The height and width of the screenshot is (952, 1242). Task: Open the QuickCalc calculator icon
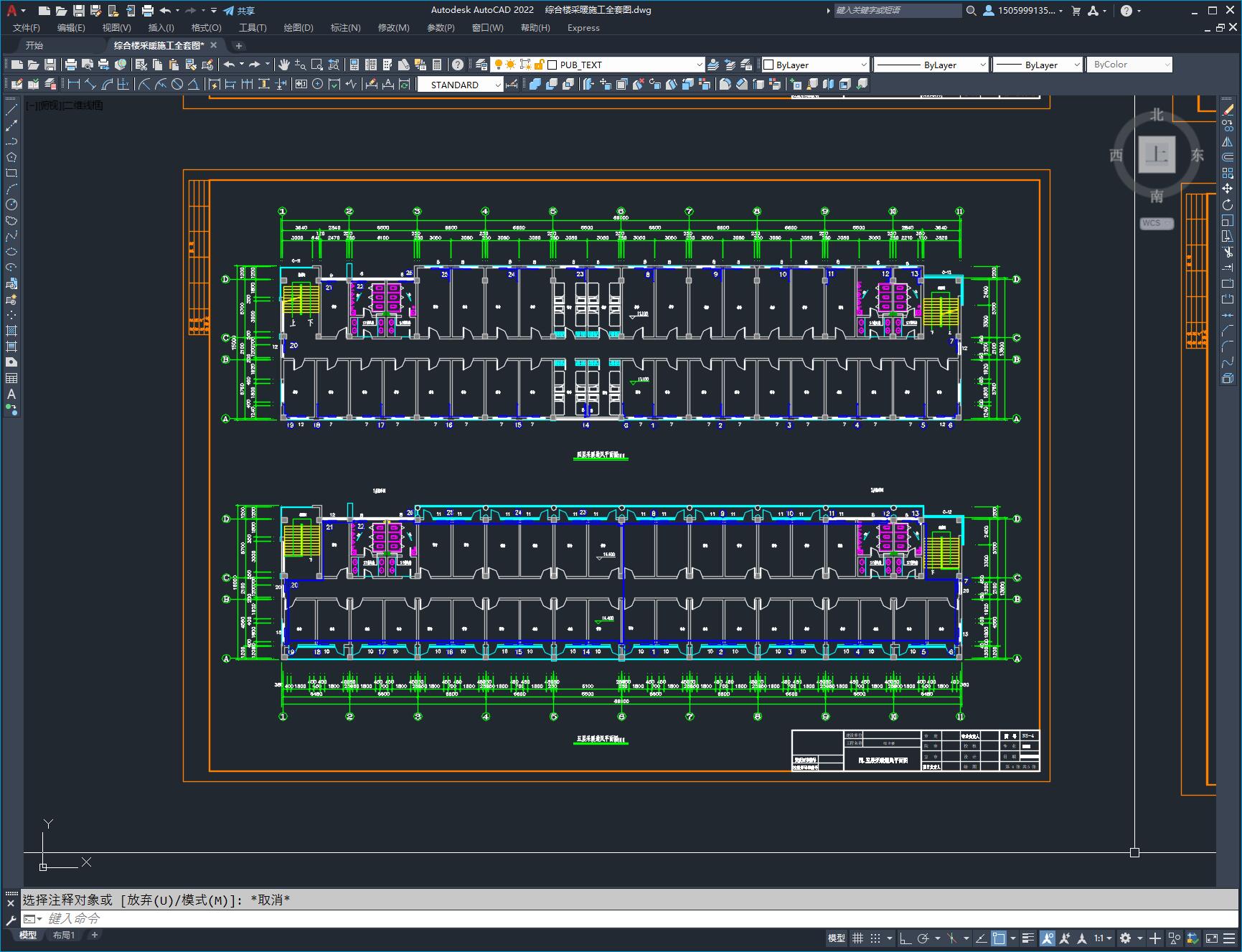coord(436,65)
